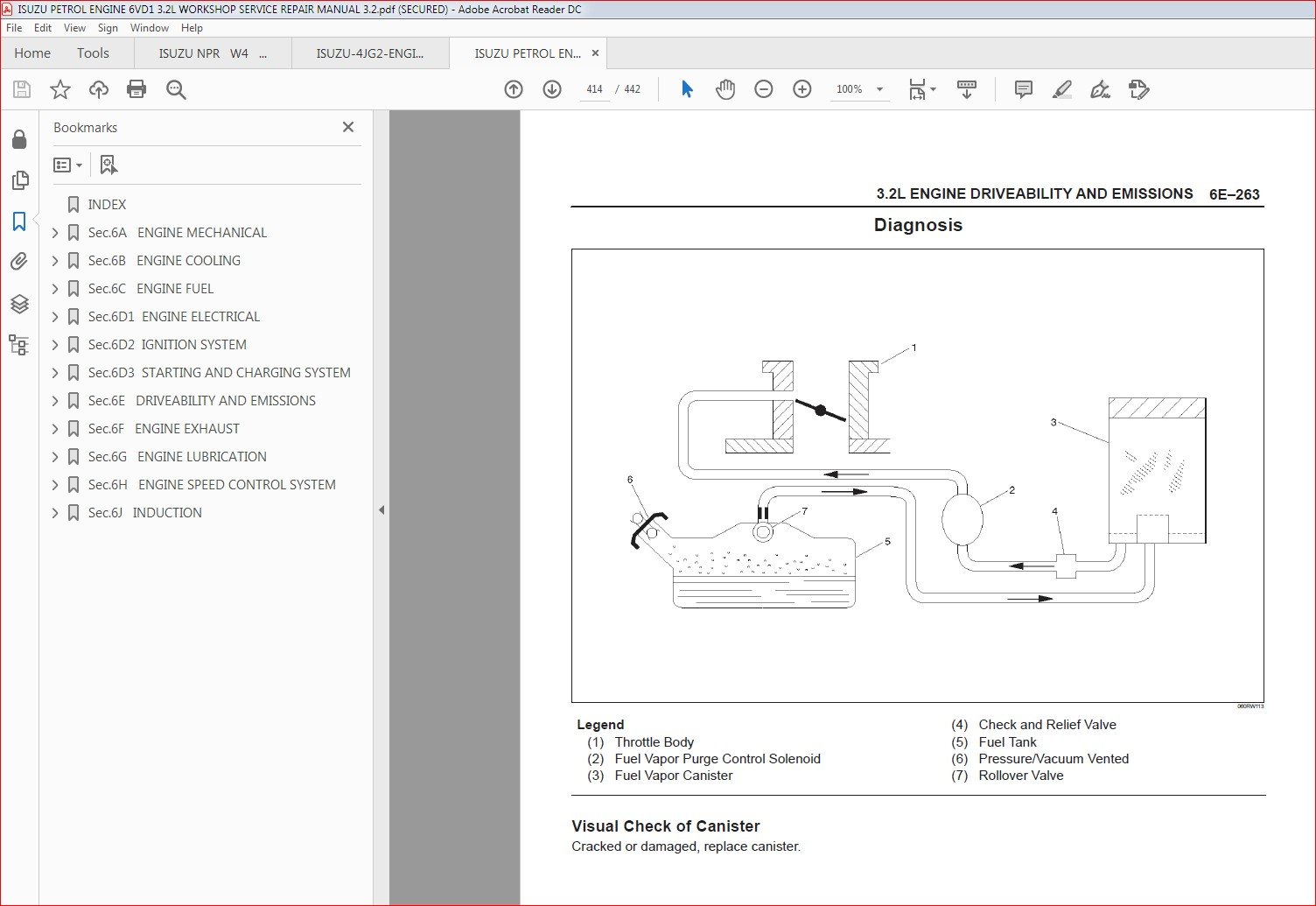The height and width of the screenshot is (906, 1316).
Task: Open the INDEX bookmark
Action: [107, 205]
